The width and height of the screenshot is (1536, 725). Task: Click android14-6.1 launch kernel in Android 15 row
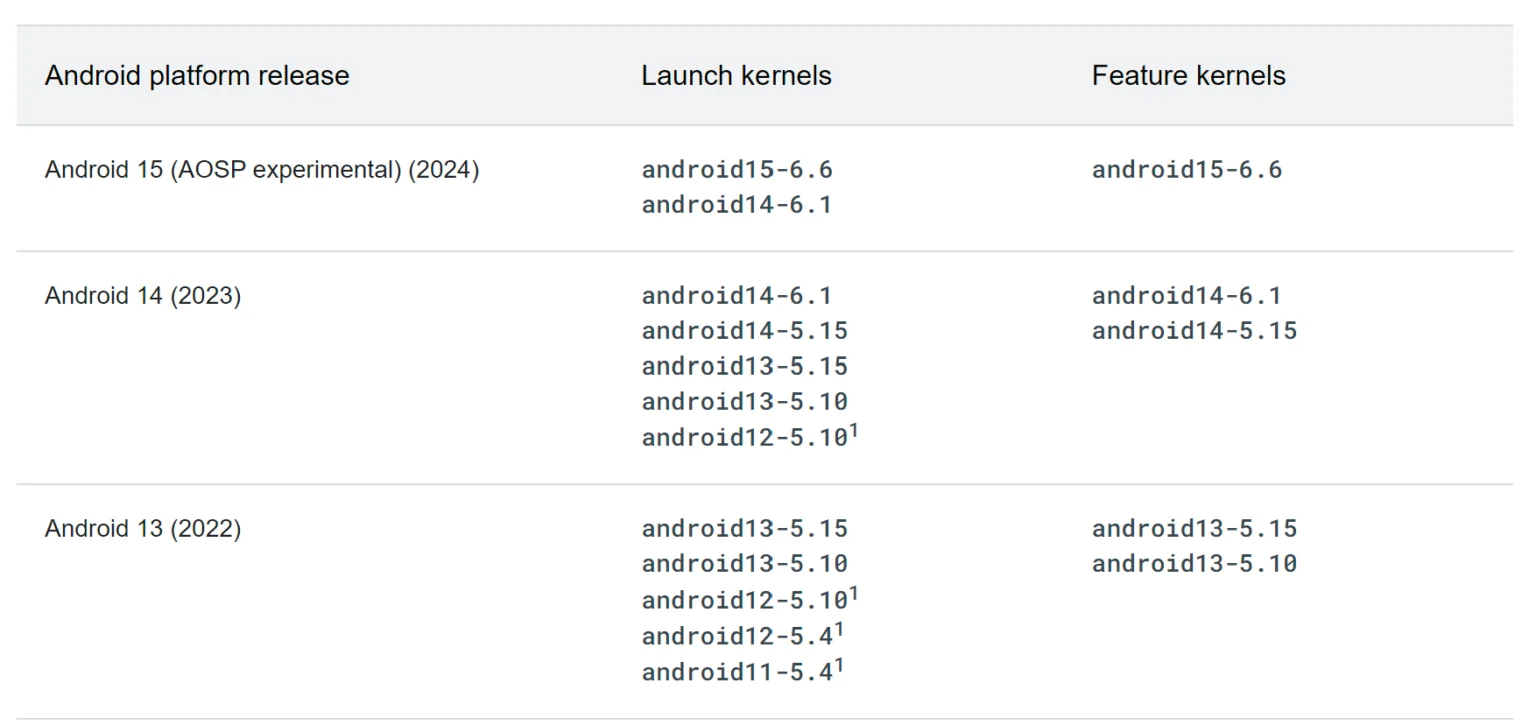(737, 205)
